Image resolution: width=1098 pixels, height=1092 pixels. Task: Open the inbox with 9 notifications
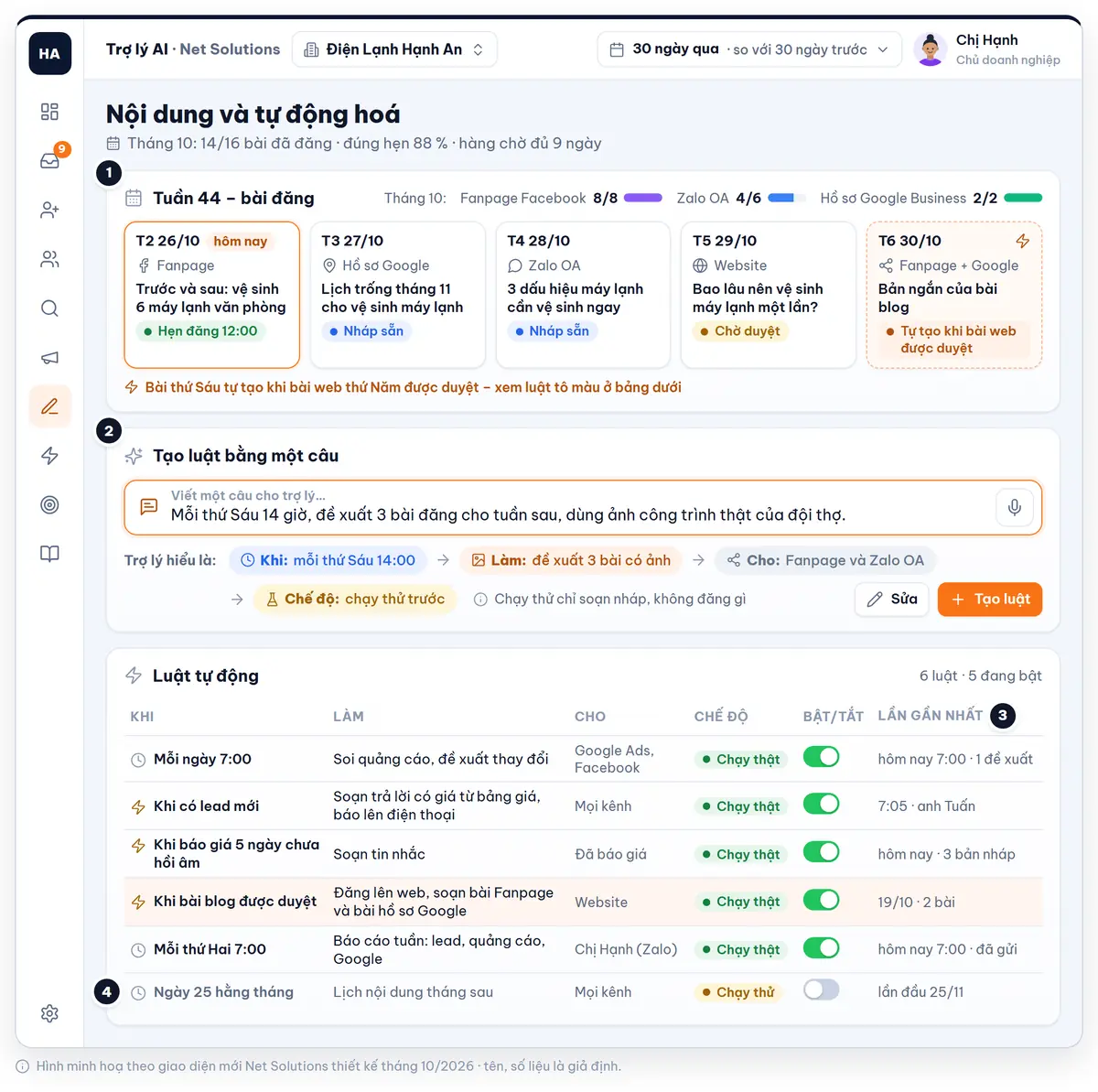[49, 161]
